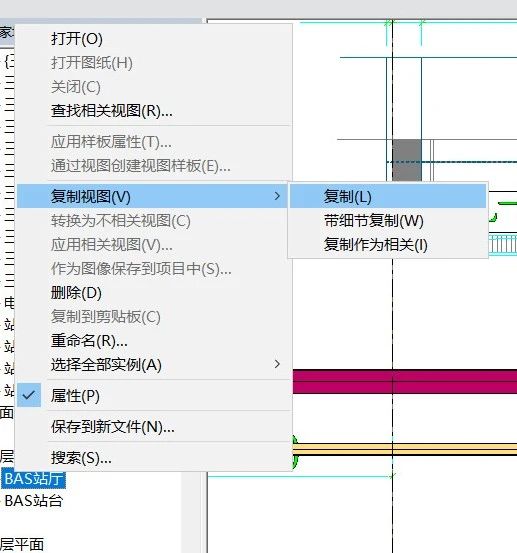The height and width of the screenshot is (553, 517).
Task: Select 应用相关视图(V)... entry
Action: pos(154,245)
